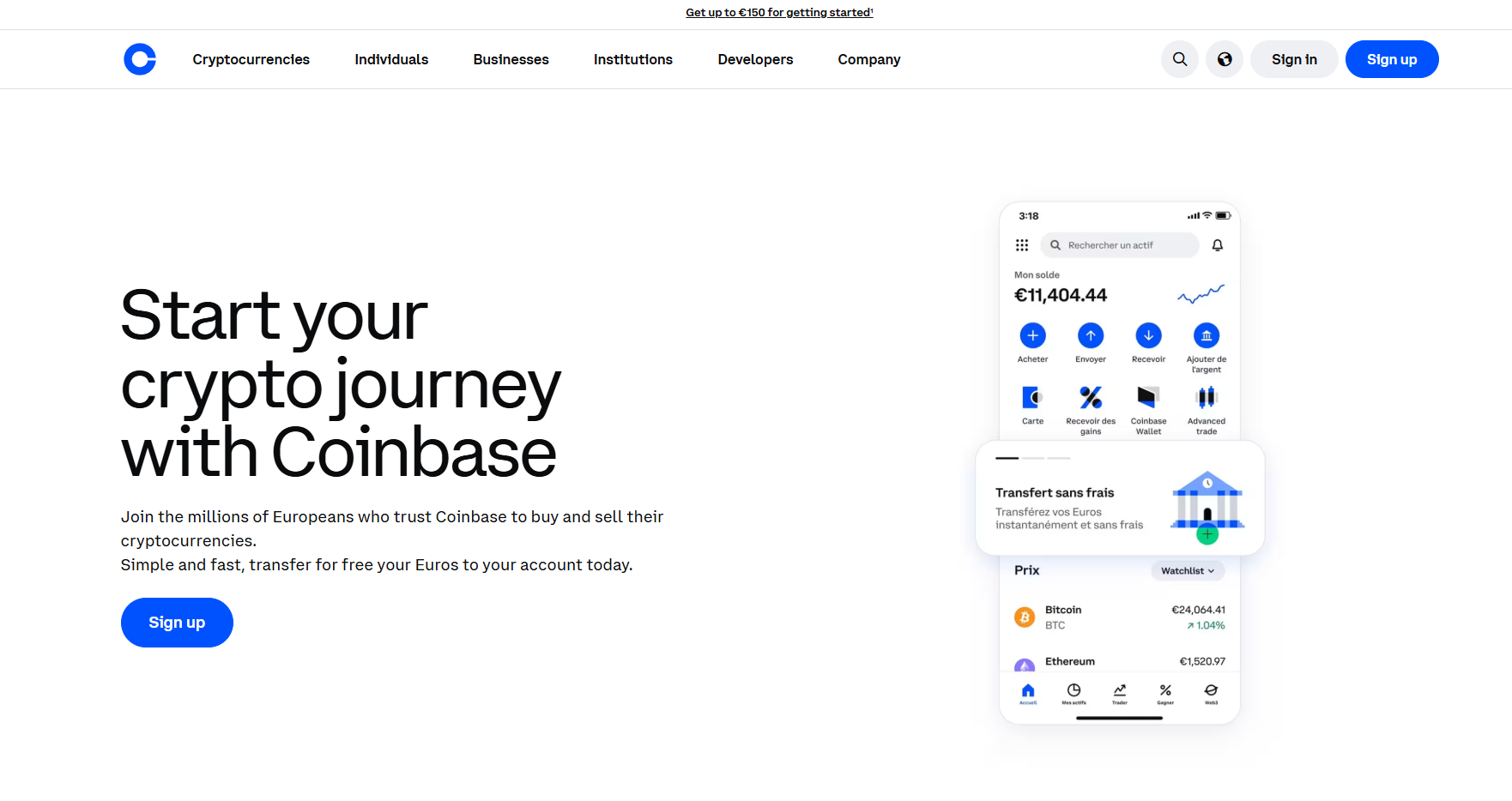
Task: Click the Sign in button
Action: [x=1293, y=59]
